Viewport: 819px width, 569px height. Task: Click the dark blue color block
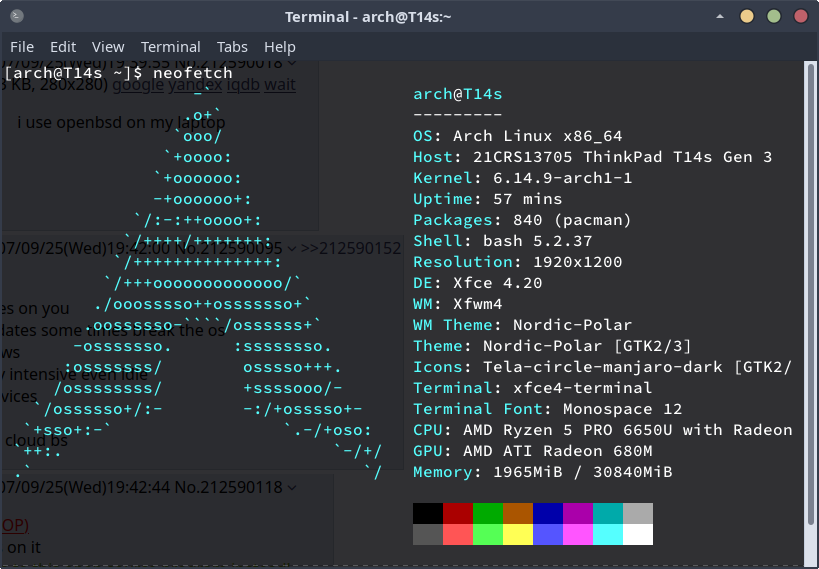(548, 513)
